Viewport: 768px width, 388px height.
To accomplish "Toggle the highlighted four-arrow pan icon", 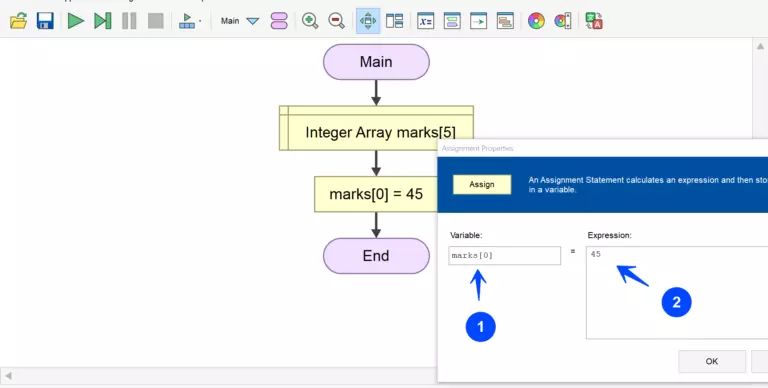I will 368,21.
